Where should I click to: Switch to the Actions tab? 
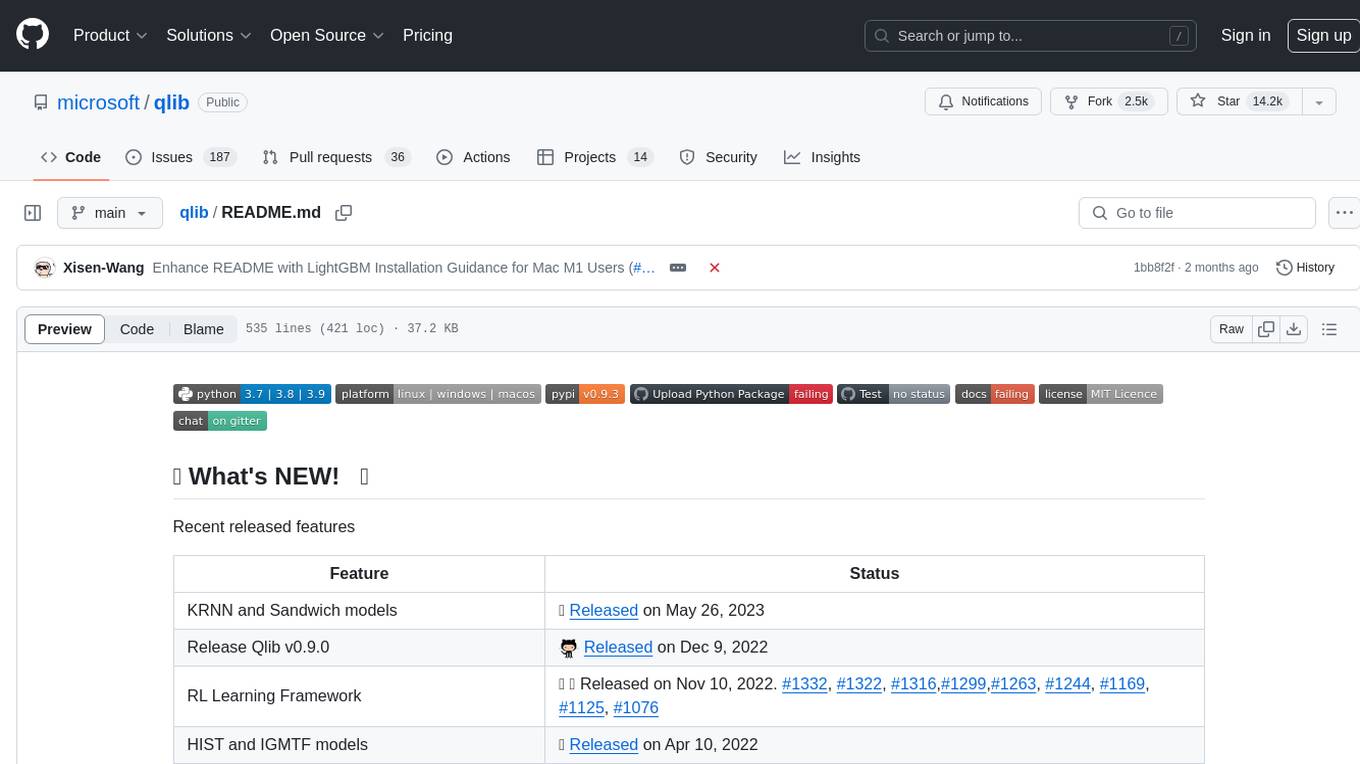473,157
